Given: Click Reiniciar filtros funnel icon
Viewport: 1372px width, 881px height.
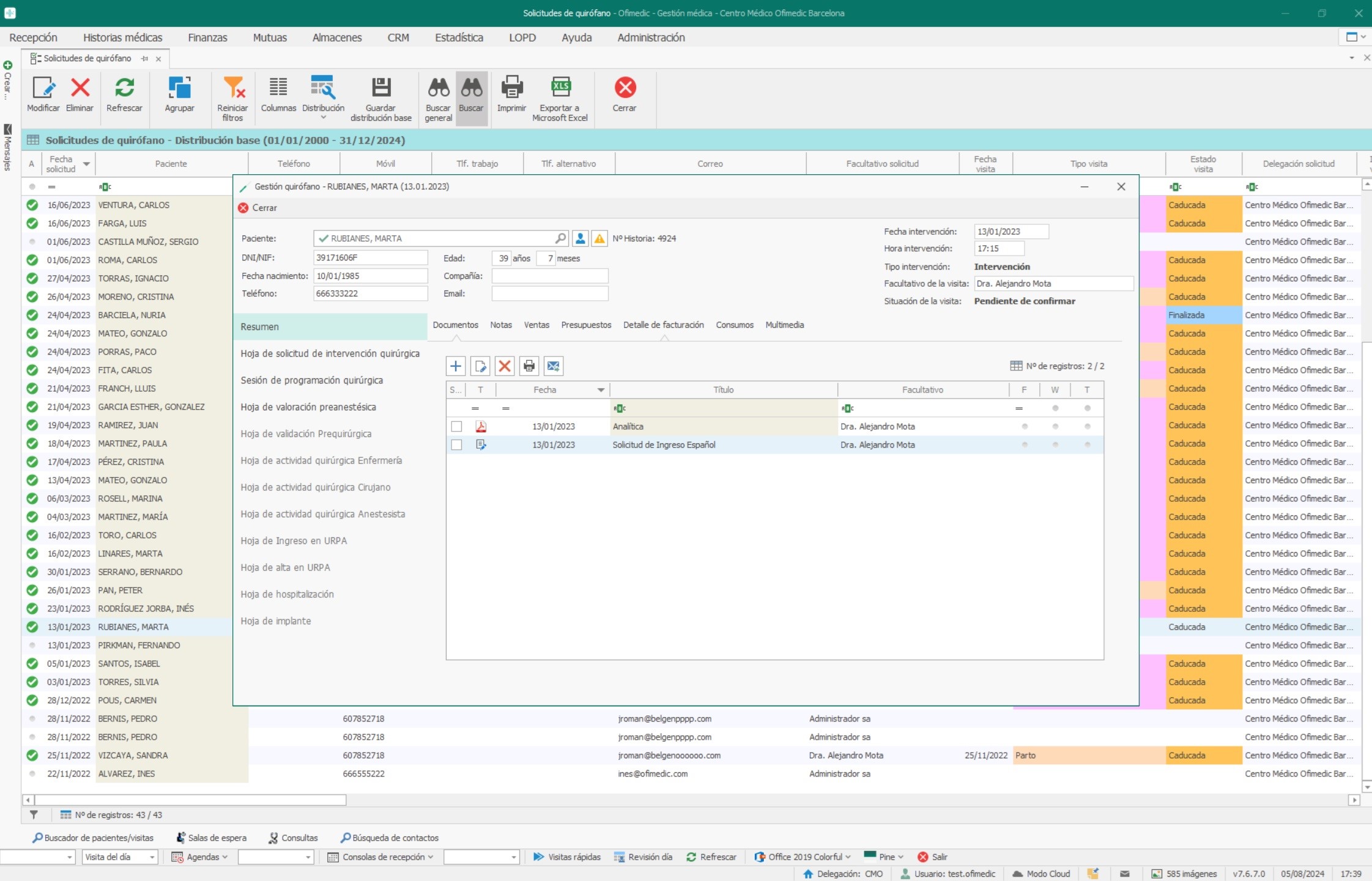Looking at the screenshot, I should pos(233,89).
